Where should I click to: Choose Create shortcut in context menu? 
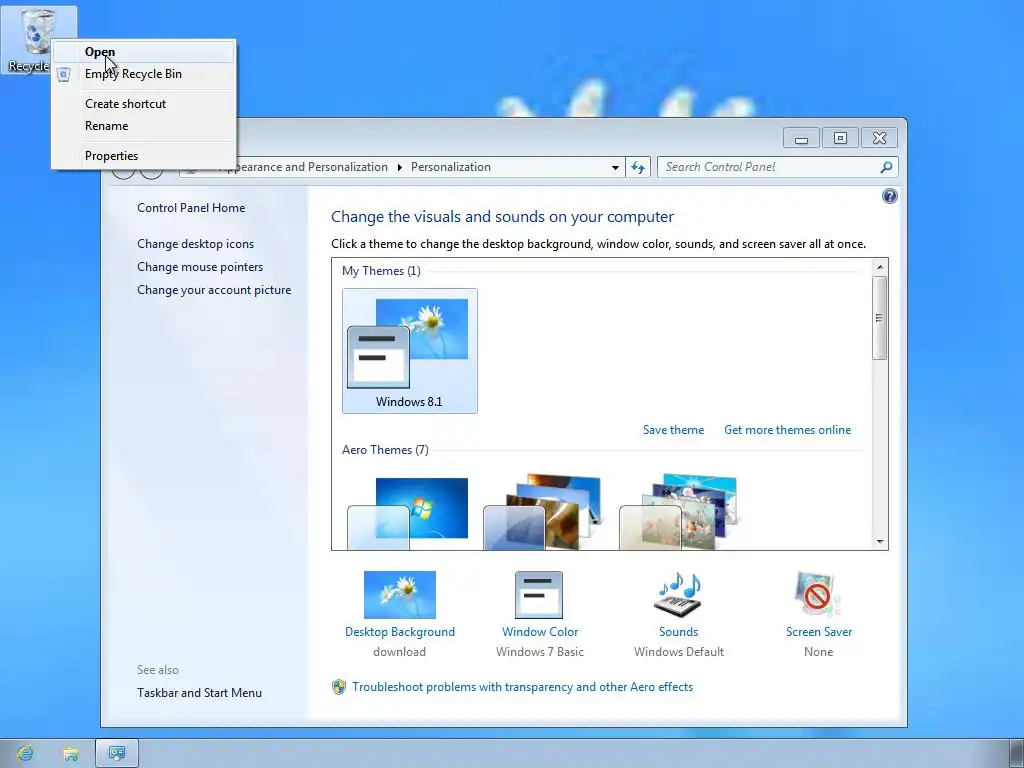[x=143, y=104]
